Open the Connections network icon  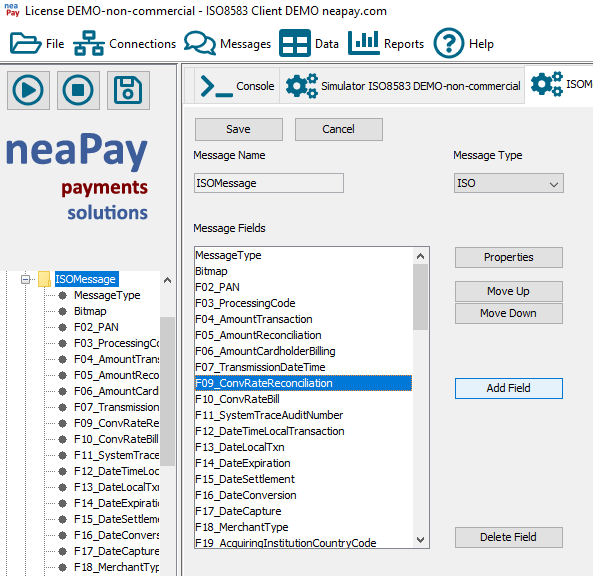tap(88, 43)
